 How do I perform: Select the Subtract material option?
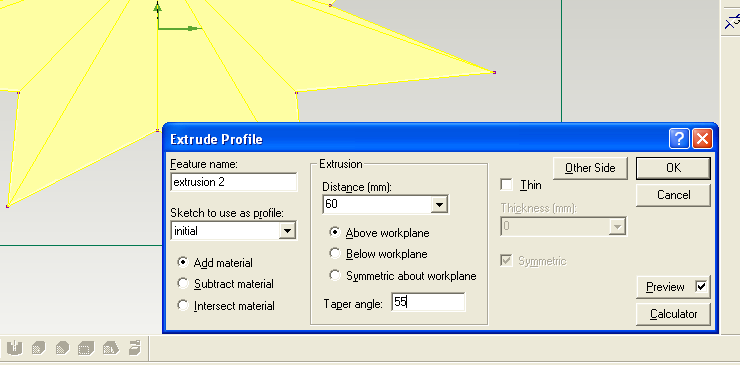point(183,283)
